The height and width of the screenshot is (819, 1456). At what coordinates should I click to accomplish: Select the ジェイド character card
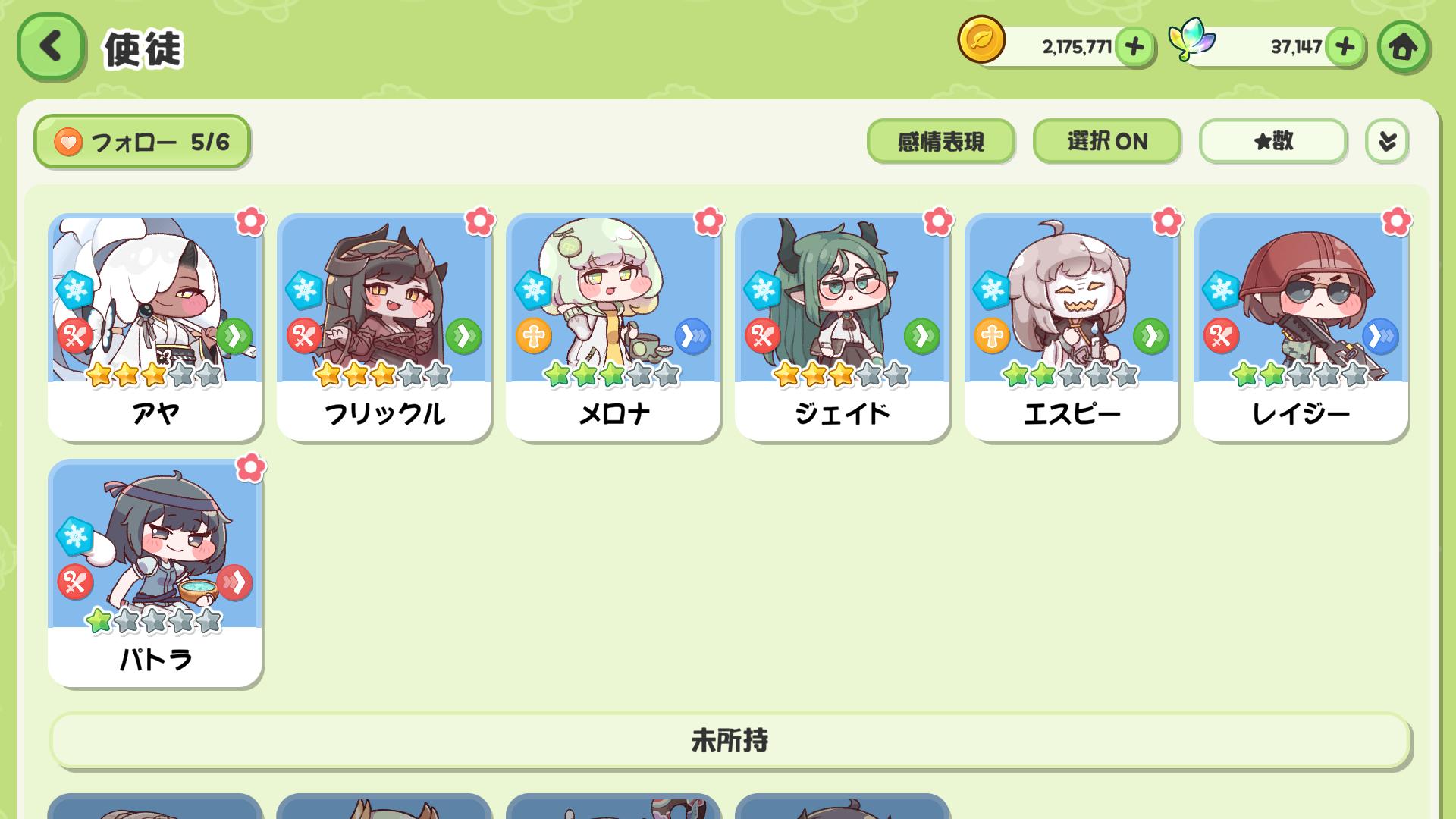(x=842, y=328)
